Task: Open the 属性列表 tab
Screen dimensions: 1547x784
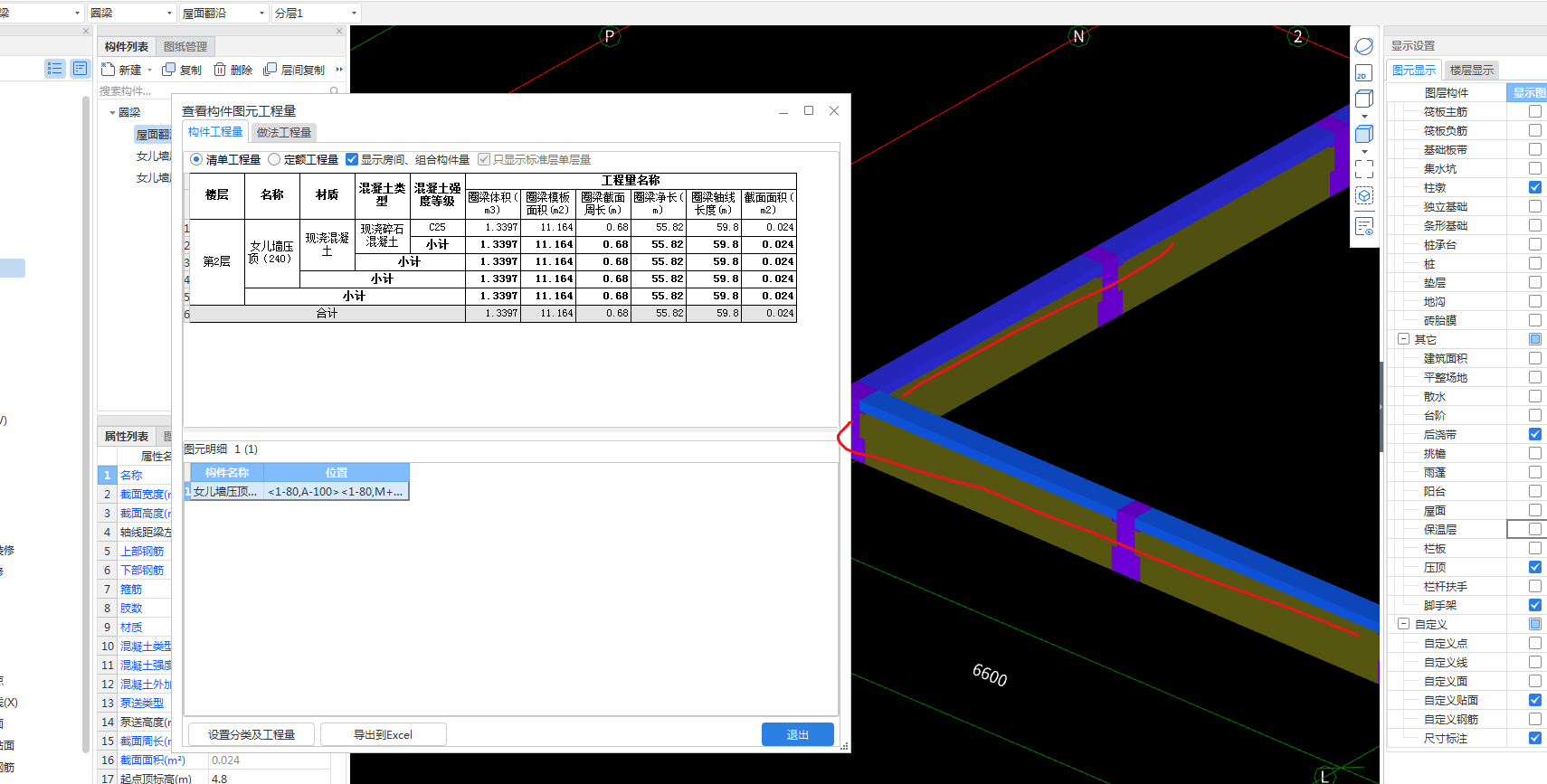Action: pos(127,436)
